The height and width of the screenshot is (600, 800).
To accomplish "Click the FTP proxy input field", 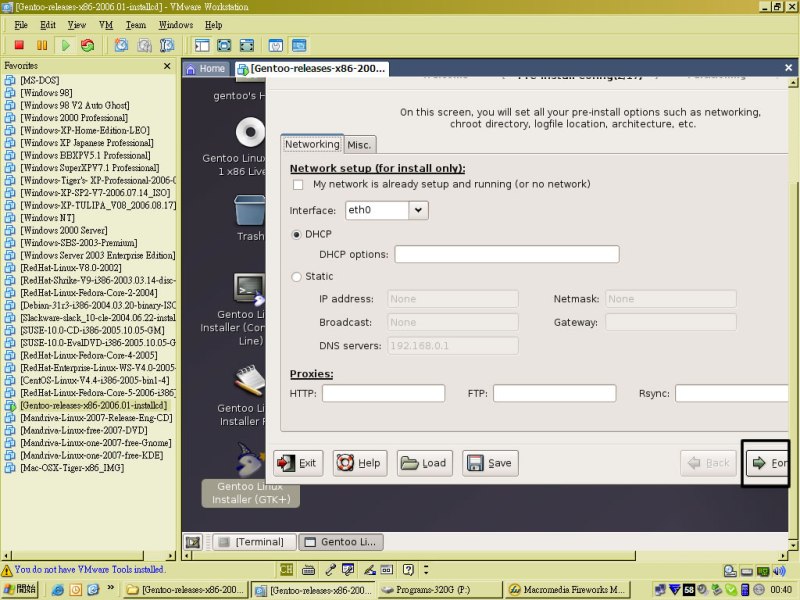I will coord(555,393).
